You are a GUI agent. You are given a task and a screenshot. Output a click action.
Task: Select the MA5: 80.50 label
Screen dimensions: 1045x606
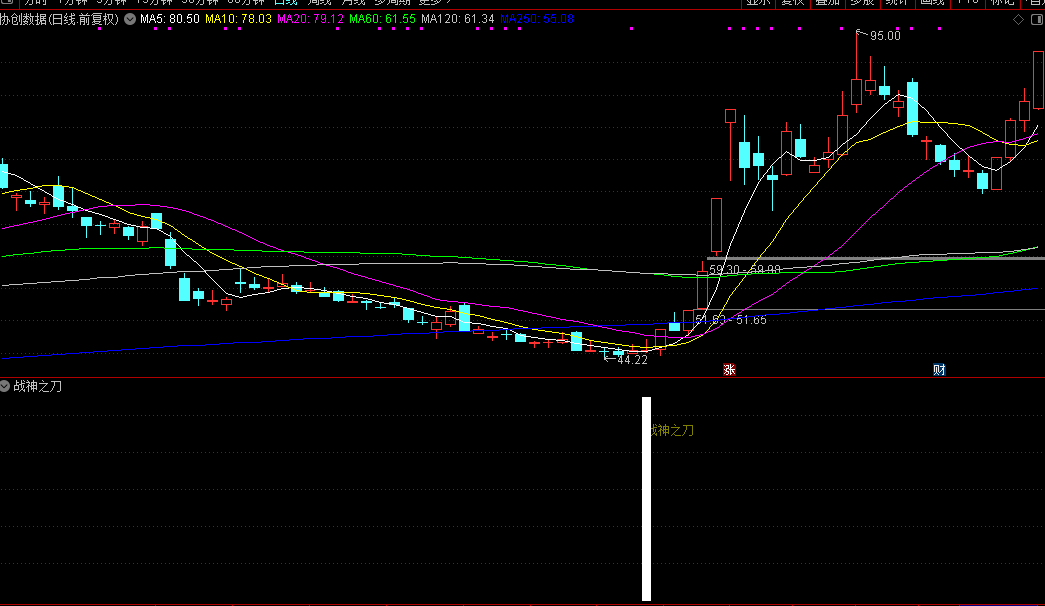(170, 19)
